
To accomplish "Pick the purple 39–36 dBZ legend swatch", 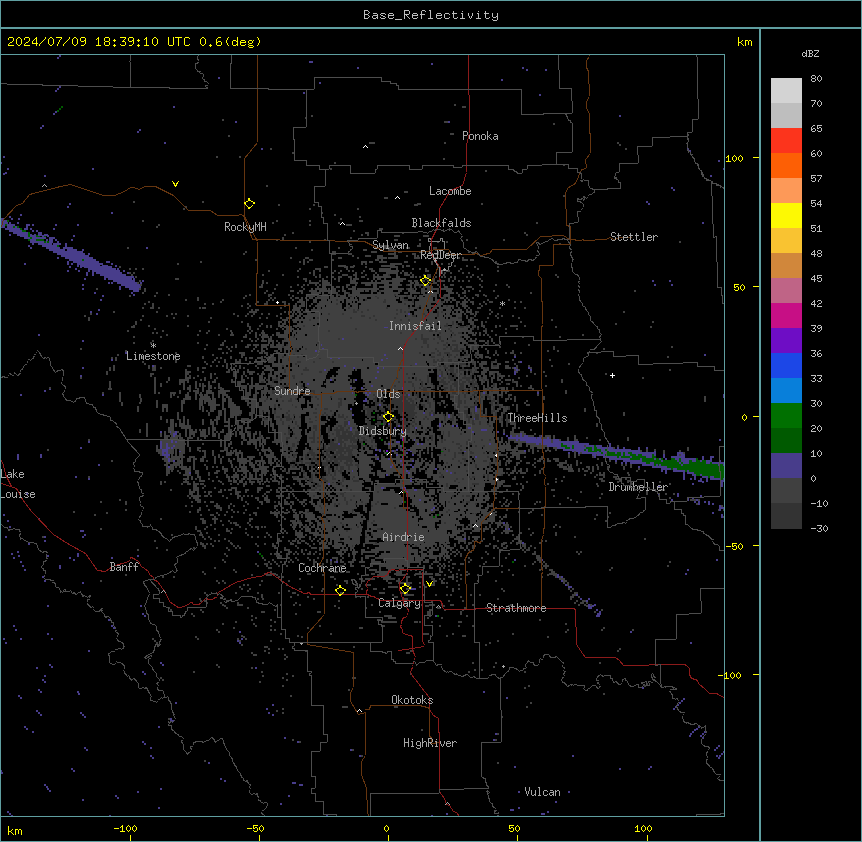I will pyautogui.click(x=786, y=341).
